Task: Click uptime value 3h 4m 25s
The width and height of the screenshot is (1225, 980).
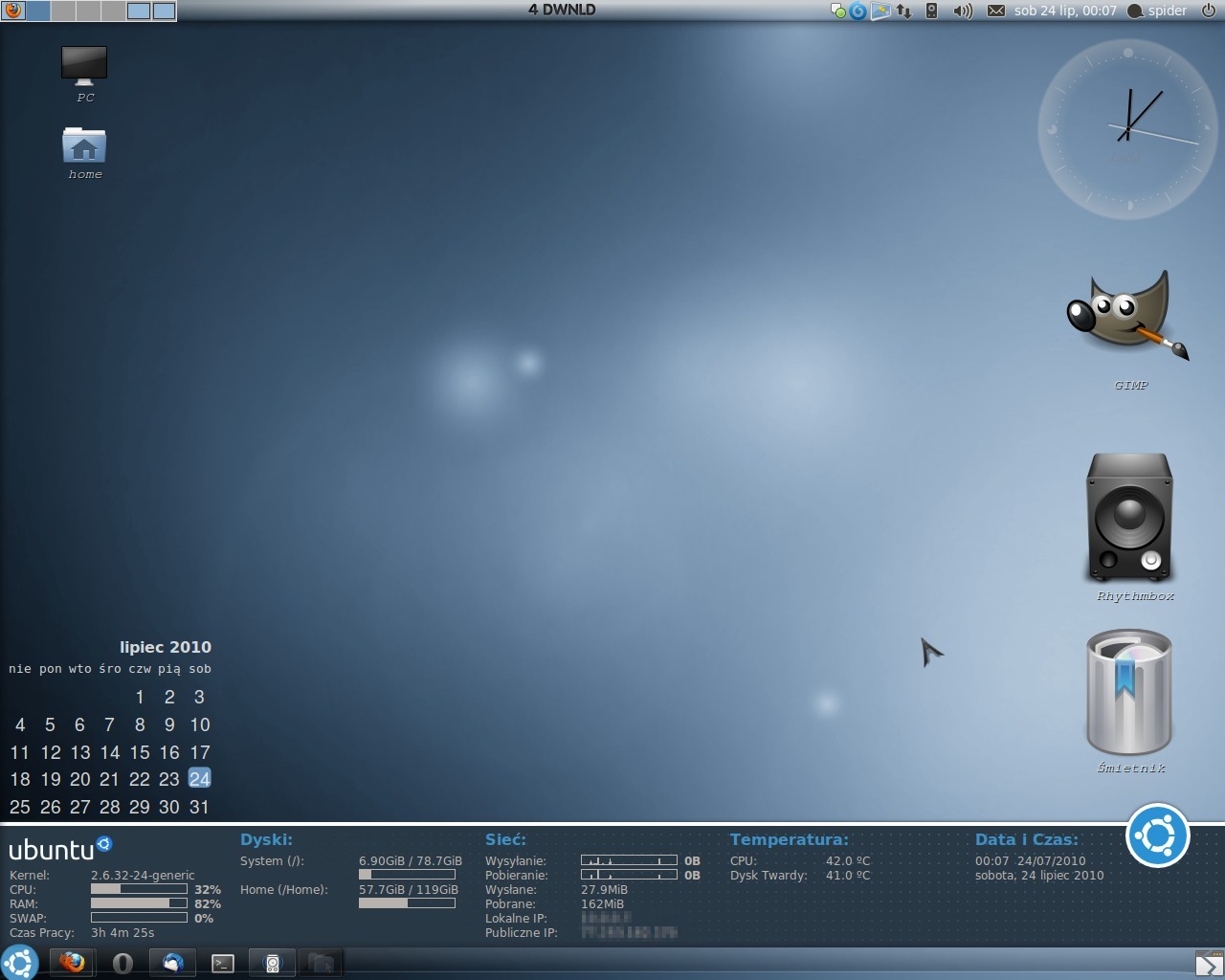Action: pyautogui.click(x=122, y=932)
